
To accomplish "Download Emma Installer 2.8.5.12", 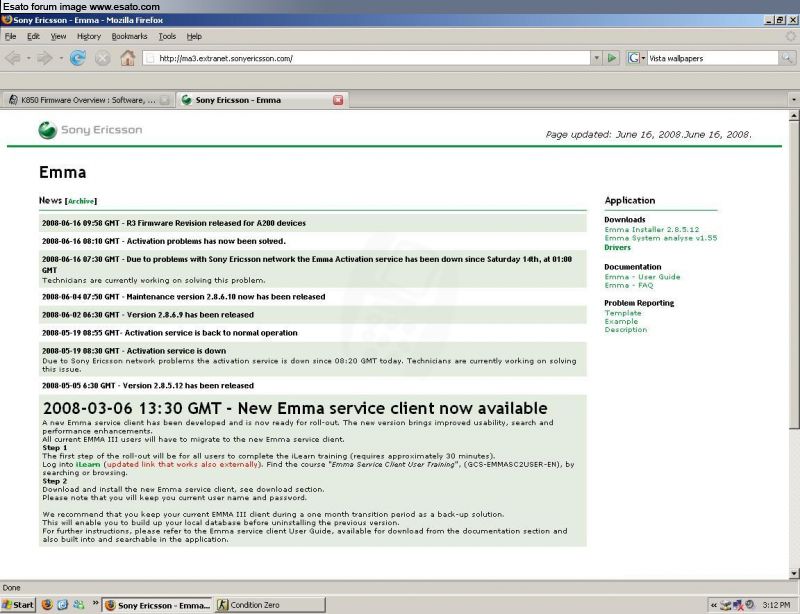I will (652, 230).
